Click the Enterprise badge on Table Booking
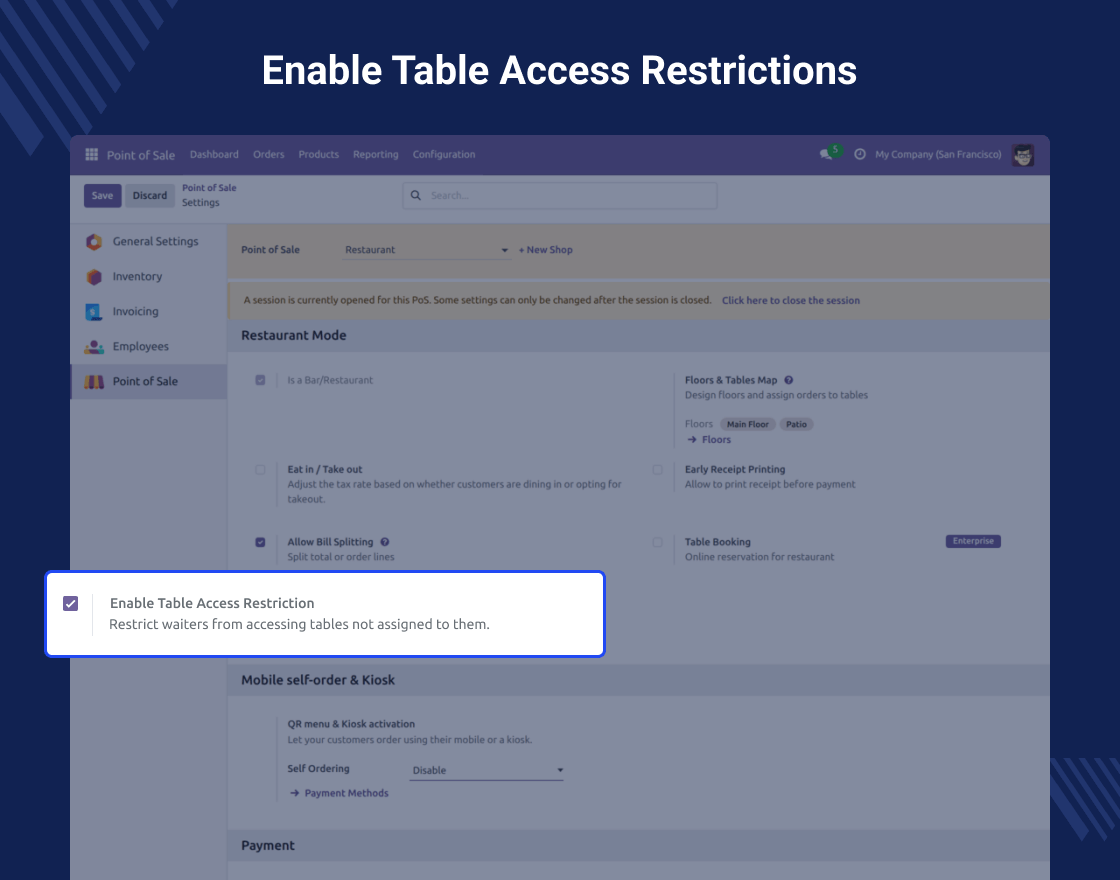The image size is (1120, 880). click(x=973, y=541)
